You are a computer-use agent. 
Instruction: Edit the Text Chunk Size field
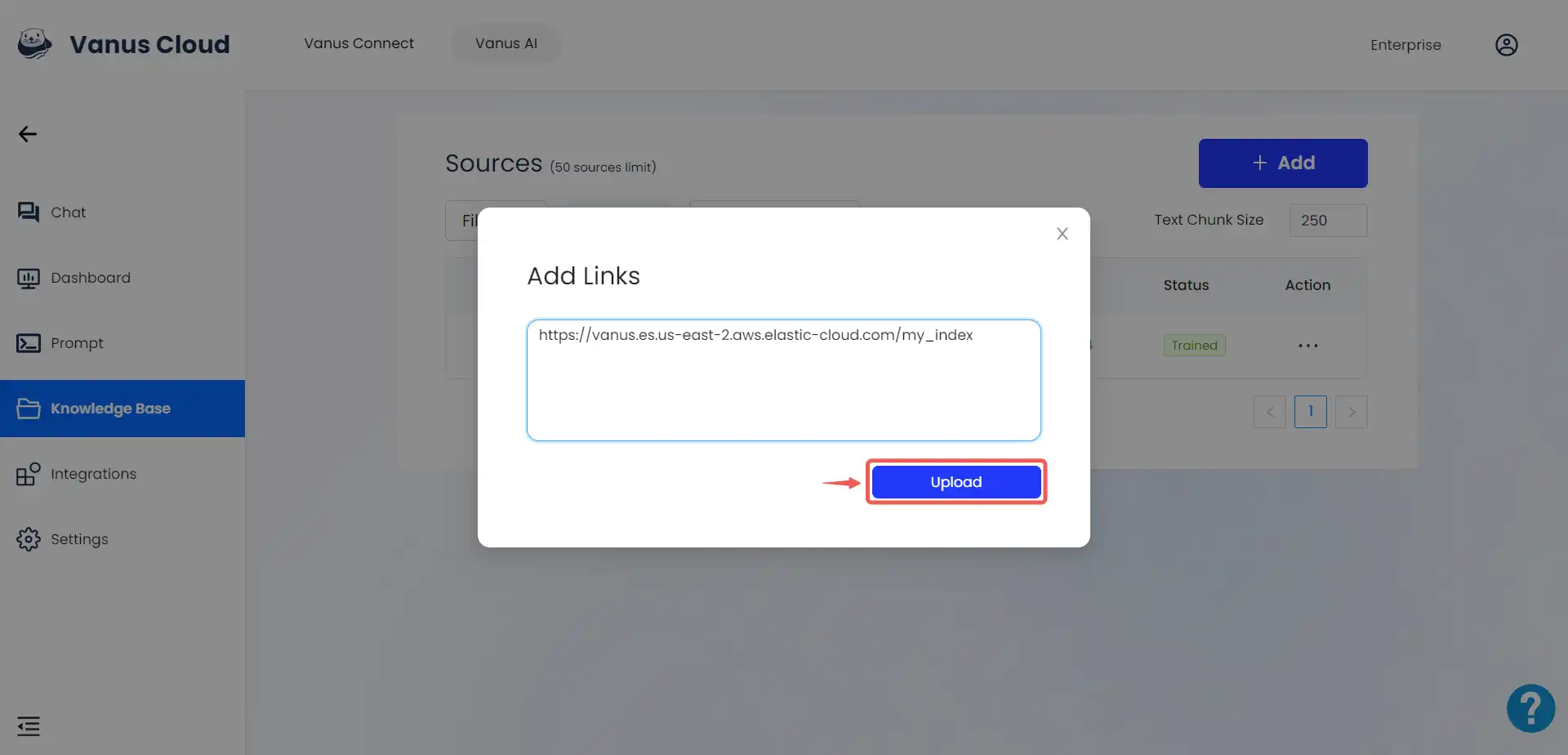tap(1328, 221)
